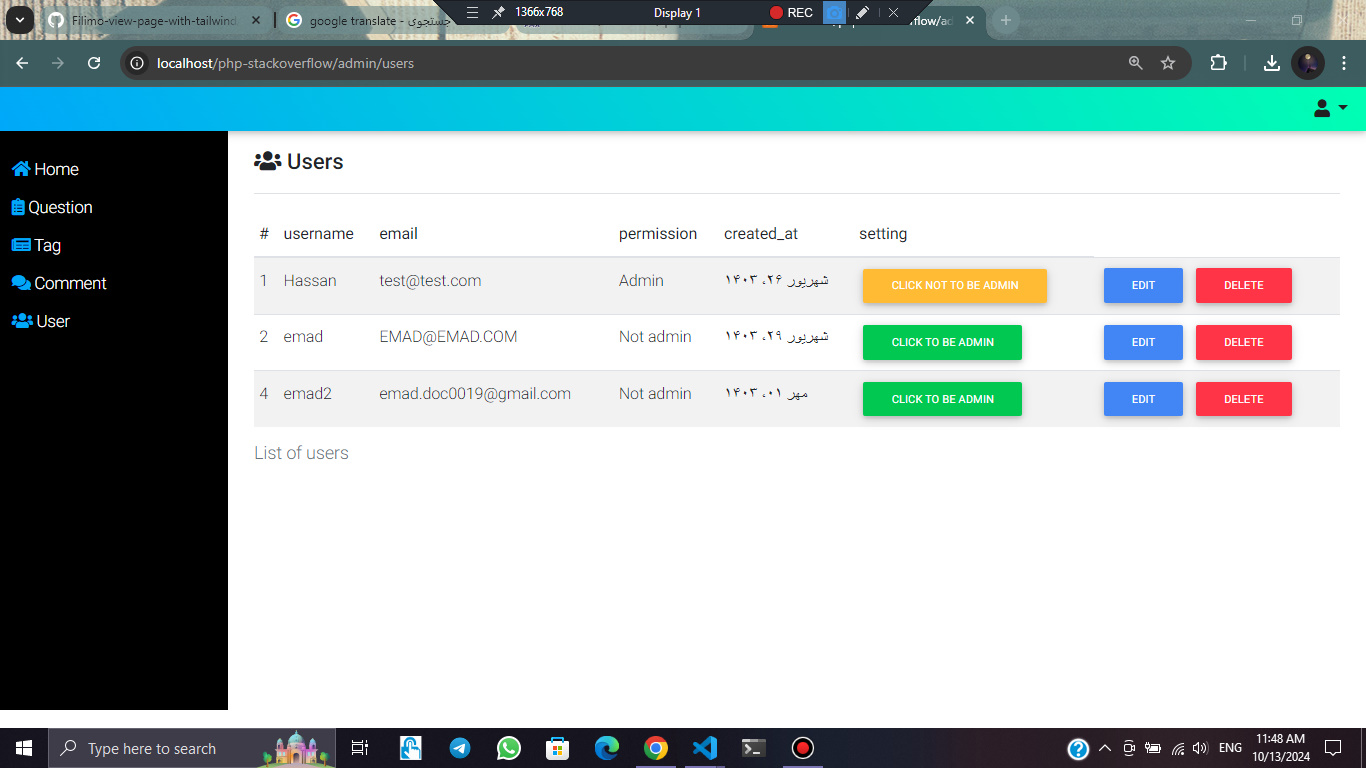
Task: Open the terminal icon in taskbar
Action: pos(754,748)
